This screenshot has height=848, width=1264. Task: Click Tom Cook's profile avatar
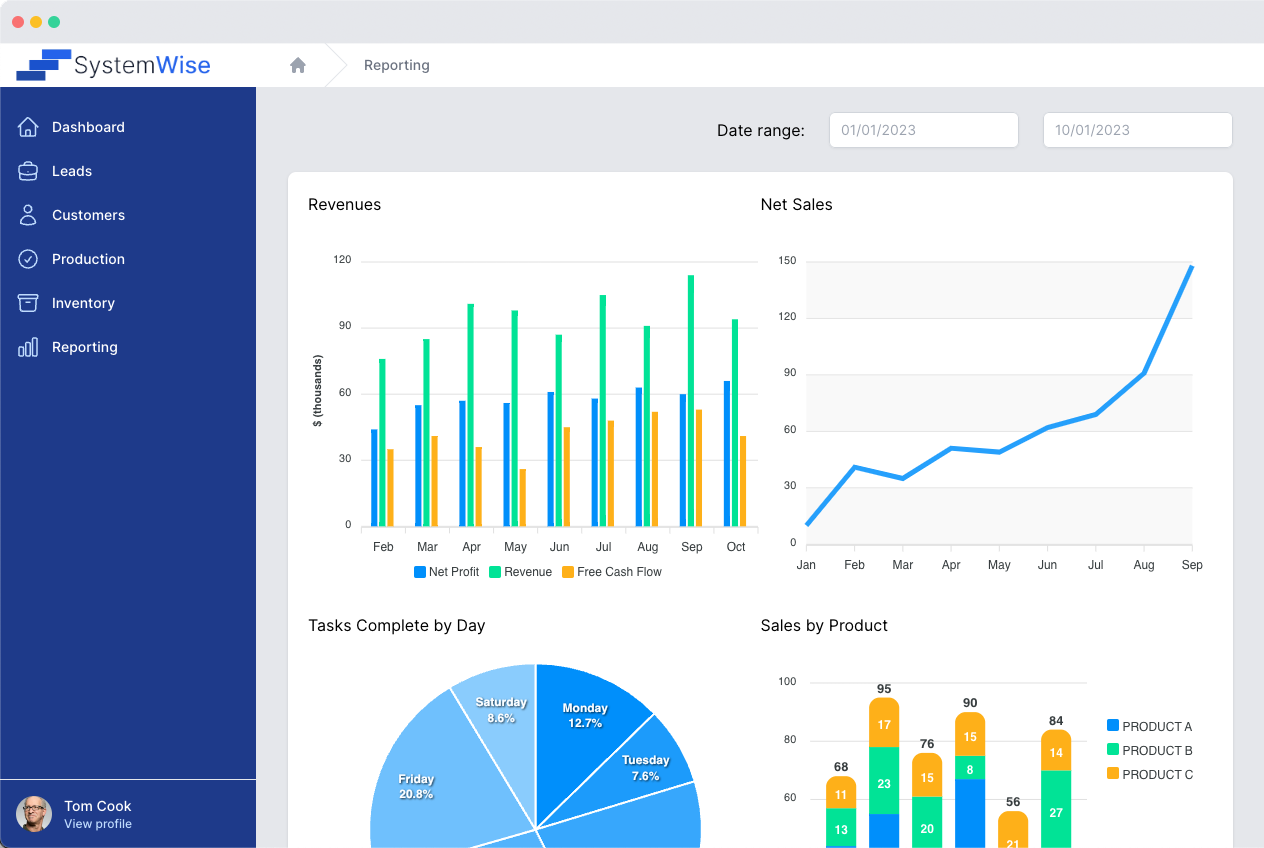[34, 814]
